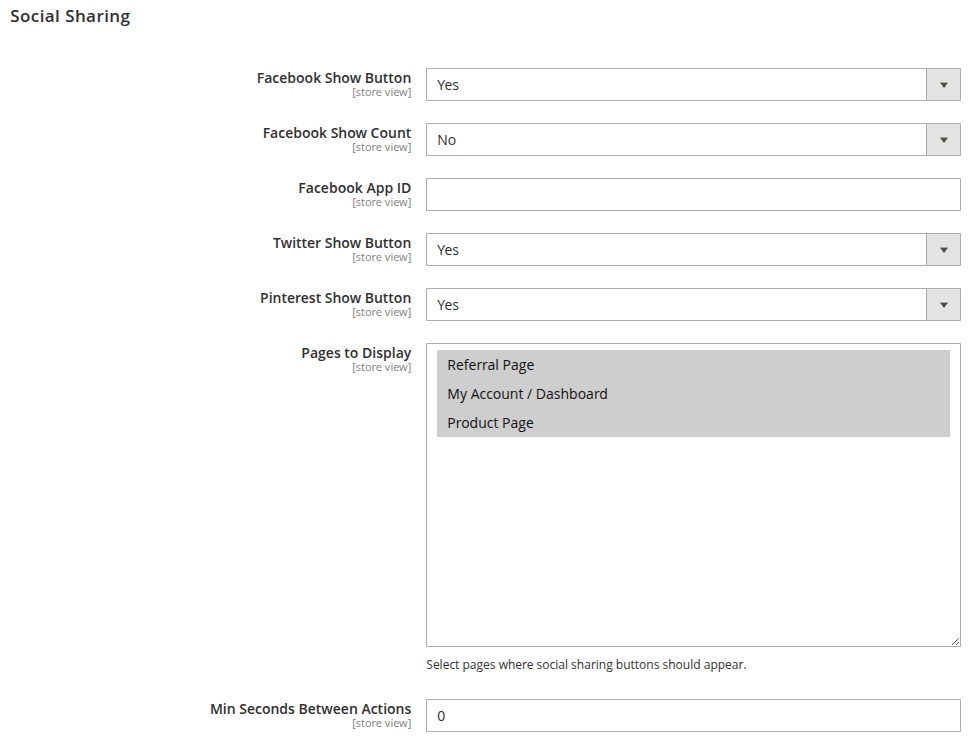Select My Account / Dashboard option

tap(693, 394)
